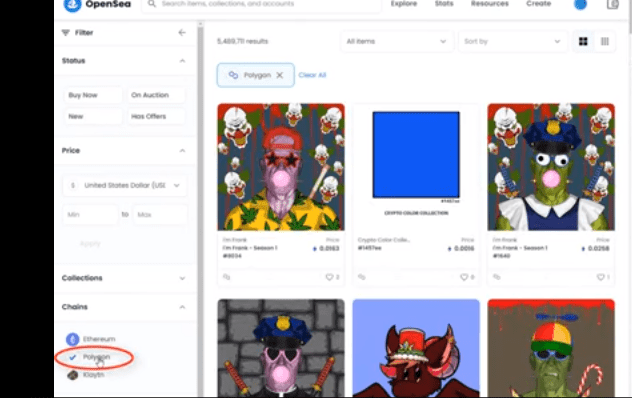The image size is (632, 398).
Task: Open the Explore menu
Action: 404,4
